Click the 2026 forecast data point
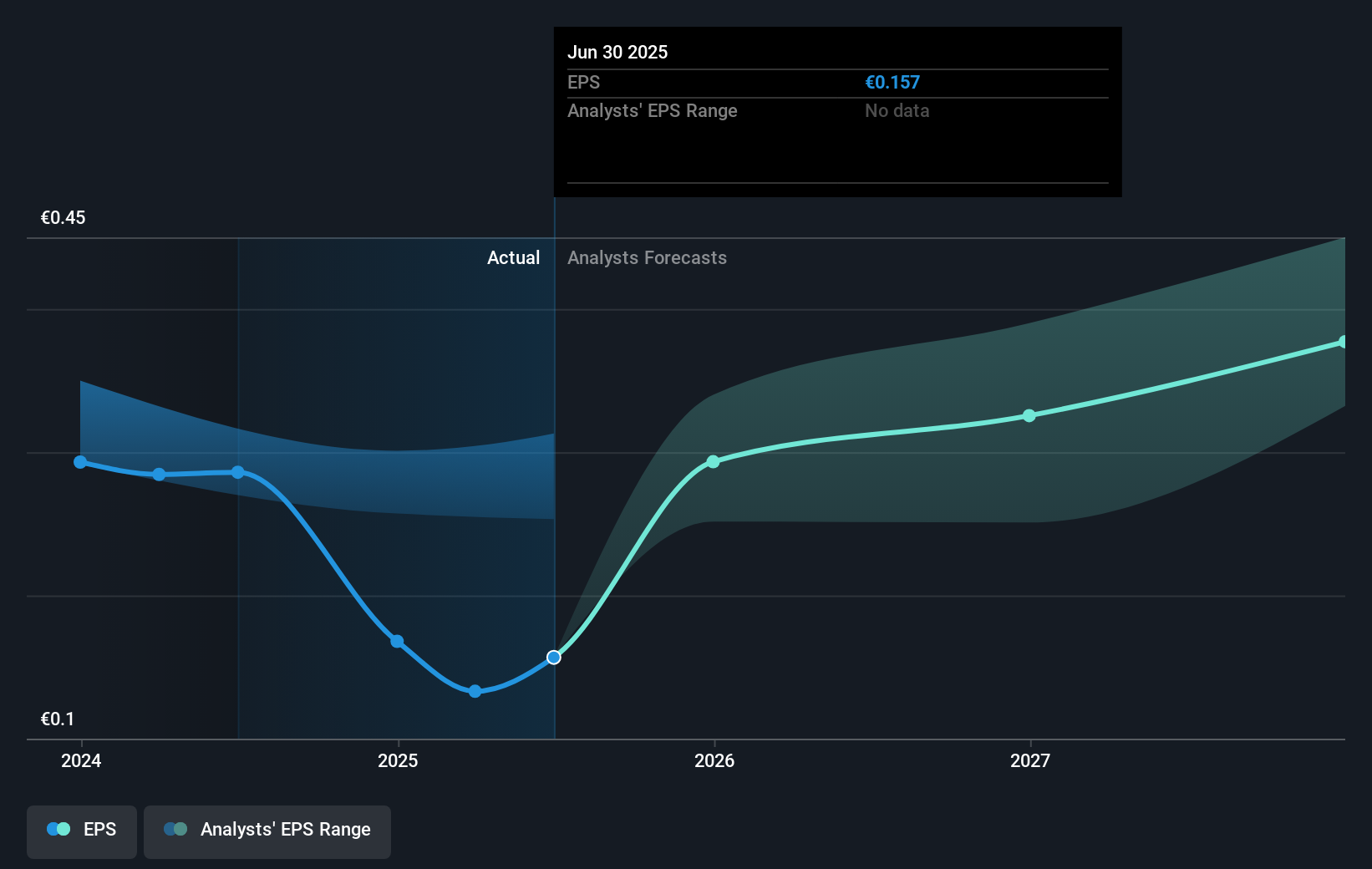Image resolution: width=1372 pixels, height=869 pixels. coord(713,461)
